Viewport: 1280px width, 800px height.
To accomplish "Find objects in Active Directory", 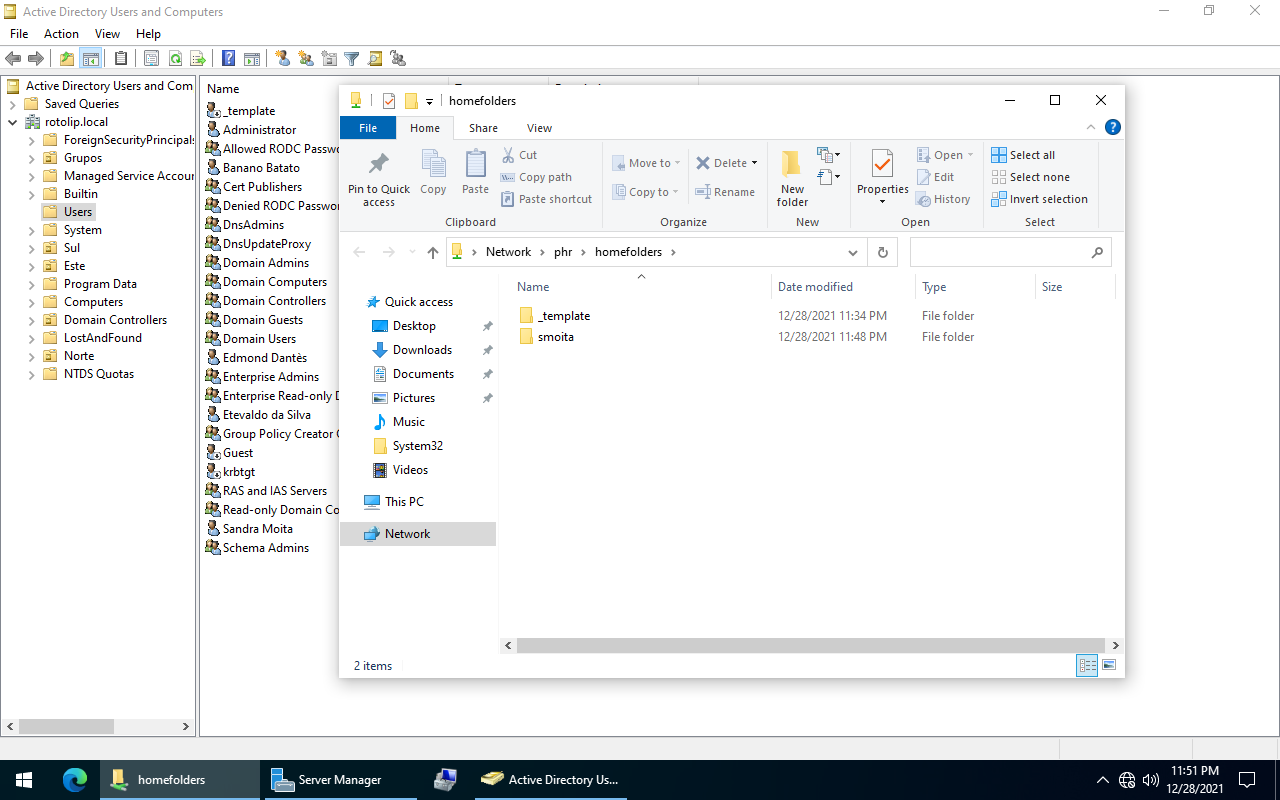I will (x=374, y=58).
